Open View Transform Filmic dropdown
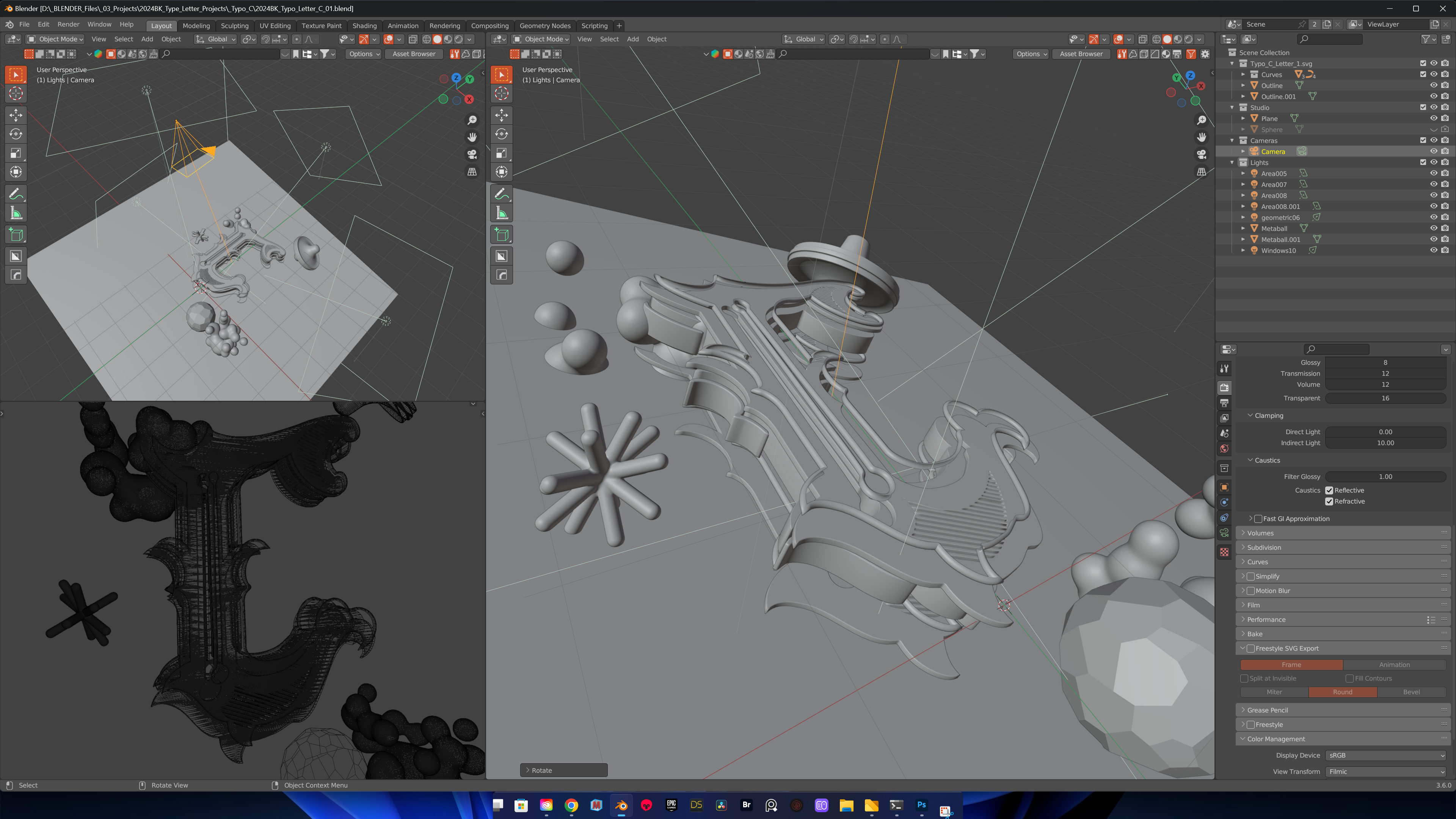1456x819 pixels. coord(1386,772)
